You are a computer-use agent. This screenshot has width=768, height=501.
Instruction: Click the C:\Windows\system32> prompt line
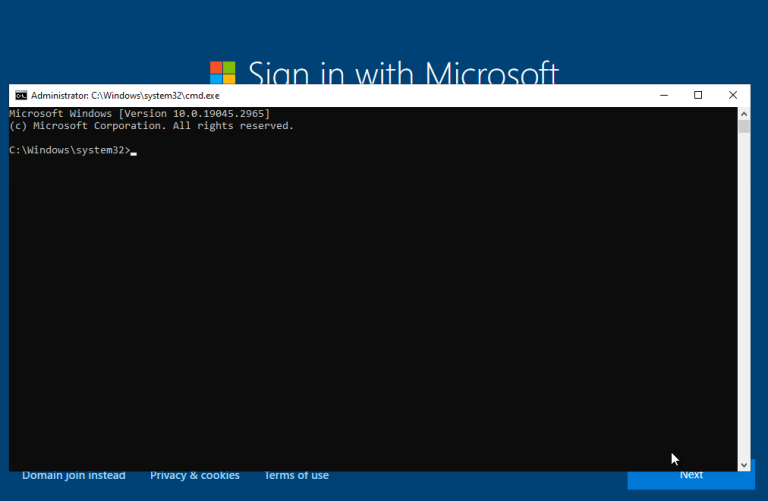coord(70,150)
